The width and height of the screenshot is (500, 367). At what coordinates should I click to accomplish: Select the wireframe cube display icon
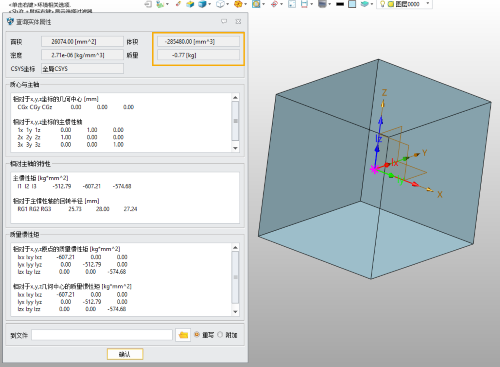(220, 4)
